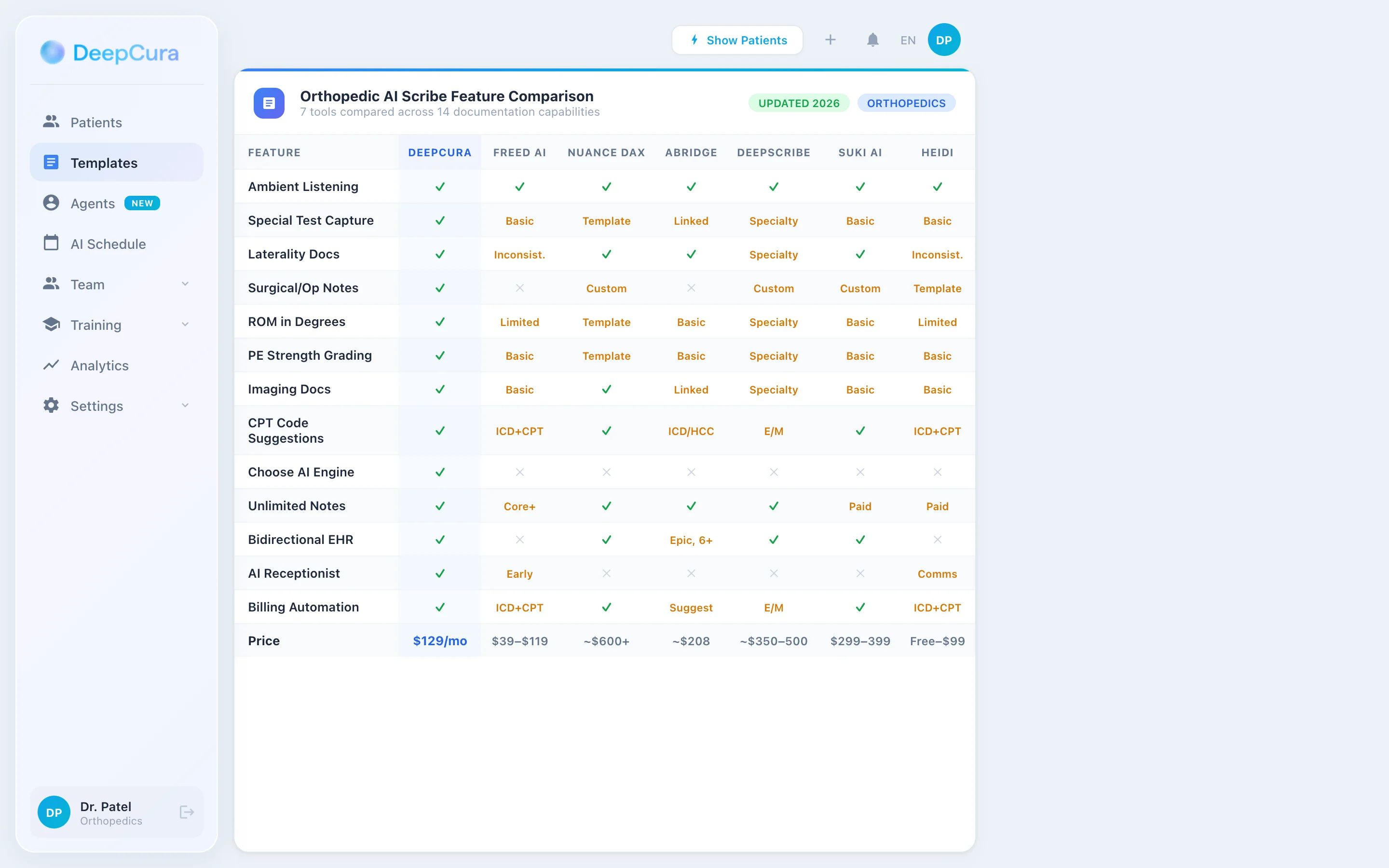Expand the Team submenu chevron
The height and width of the screenshot is (868, 1389).
[185, 284]
